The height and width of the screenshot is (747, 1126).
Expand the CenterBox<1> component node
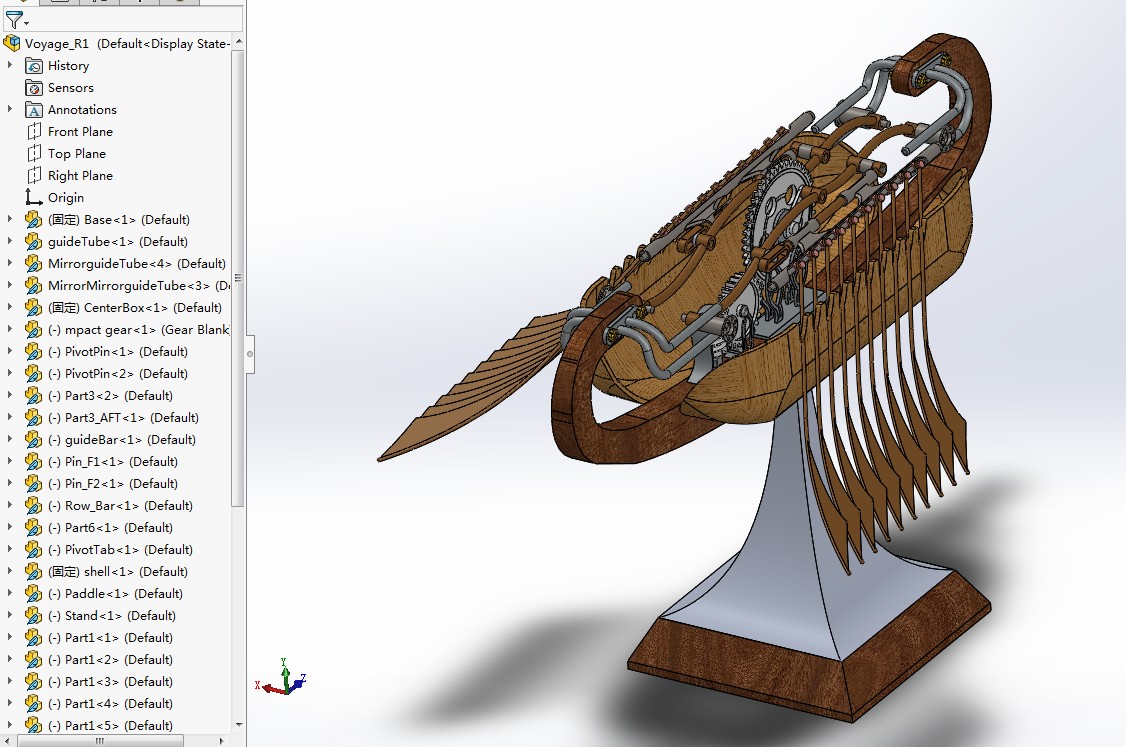10,308
